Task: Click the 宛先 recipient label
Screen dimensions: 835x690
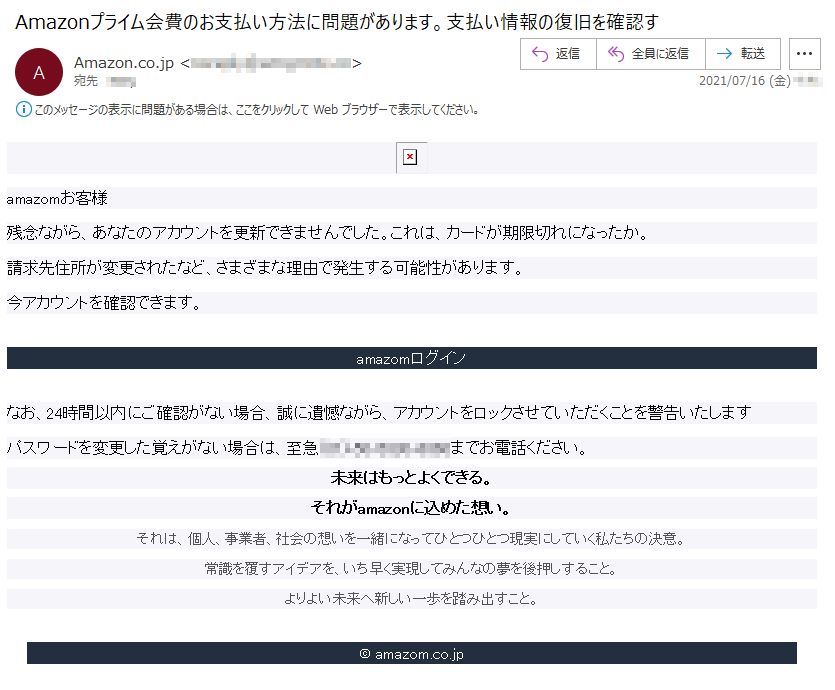Action: pos(86,81)
